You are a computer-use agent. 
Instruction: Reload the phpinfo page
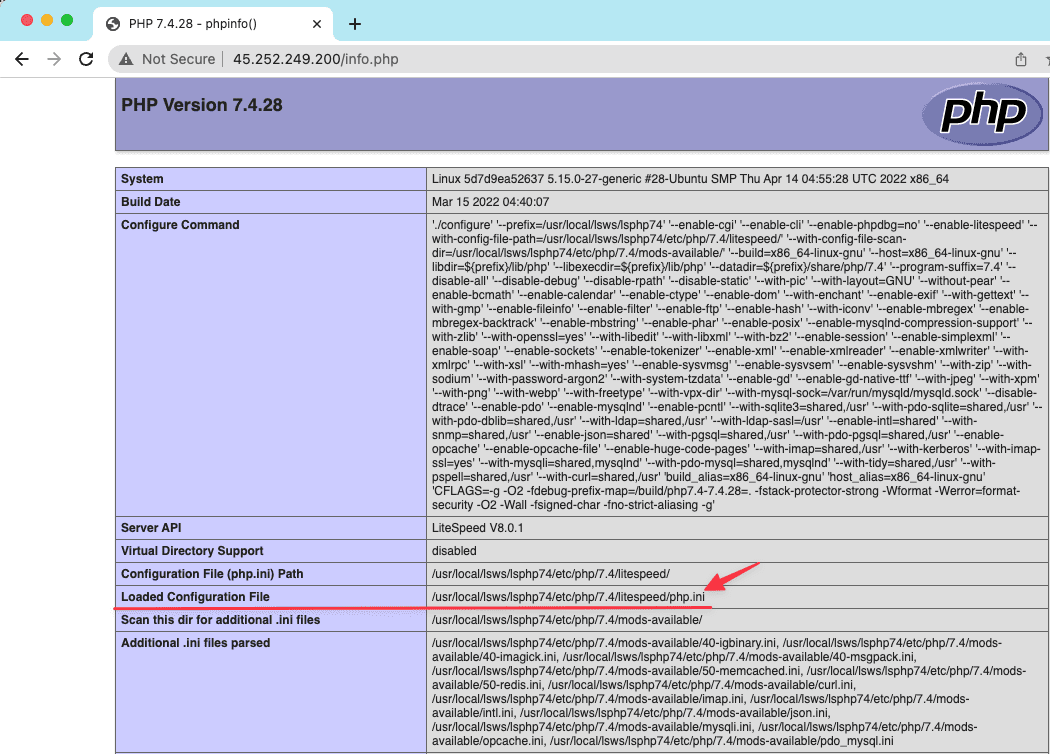(x=86, y=59)
